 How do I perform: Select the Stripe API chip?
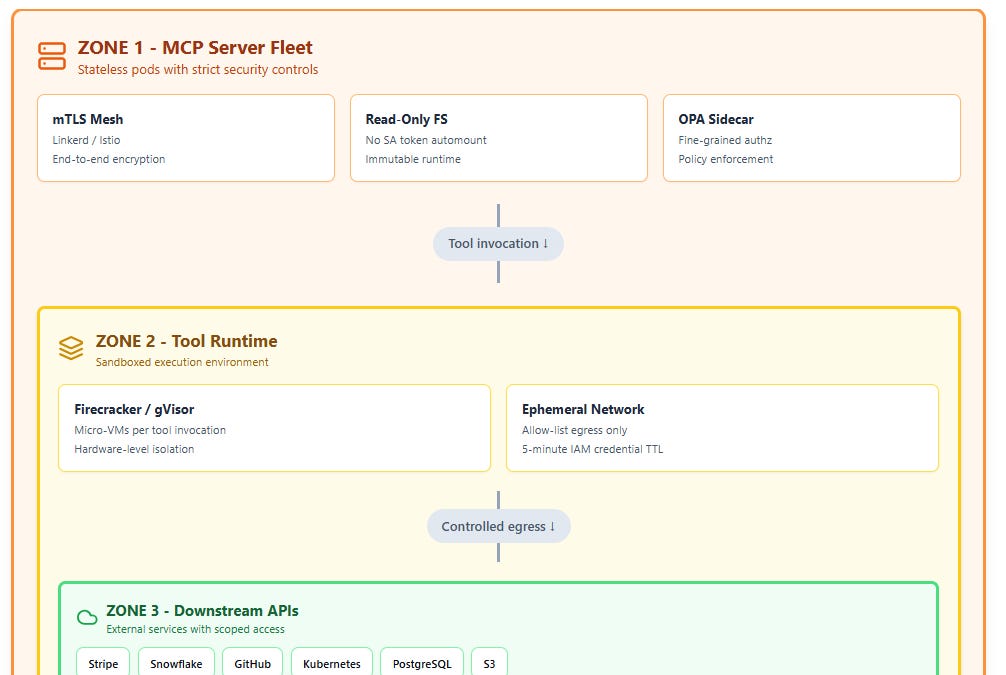coord(103,663)
